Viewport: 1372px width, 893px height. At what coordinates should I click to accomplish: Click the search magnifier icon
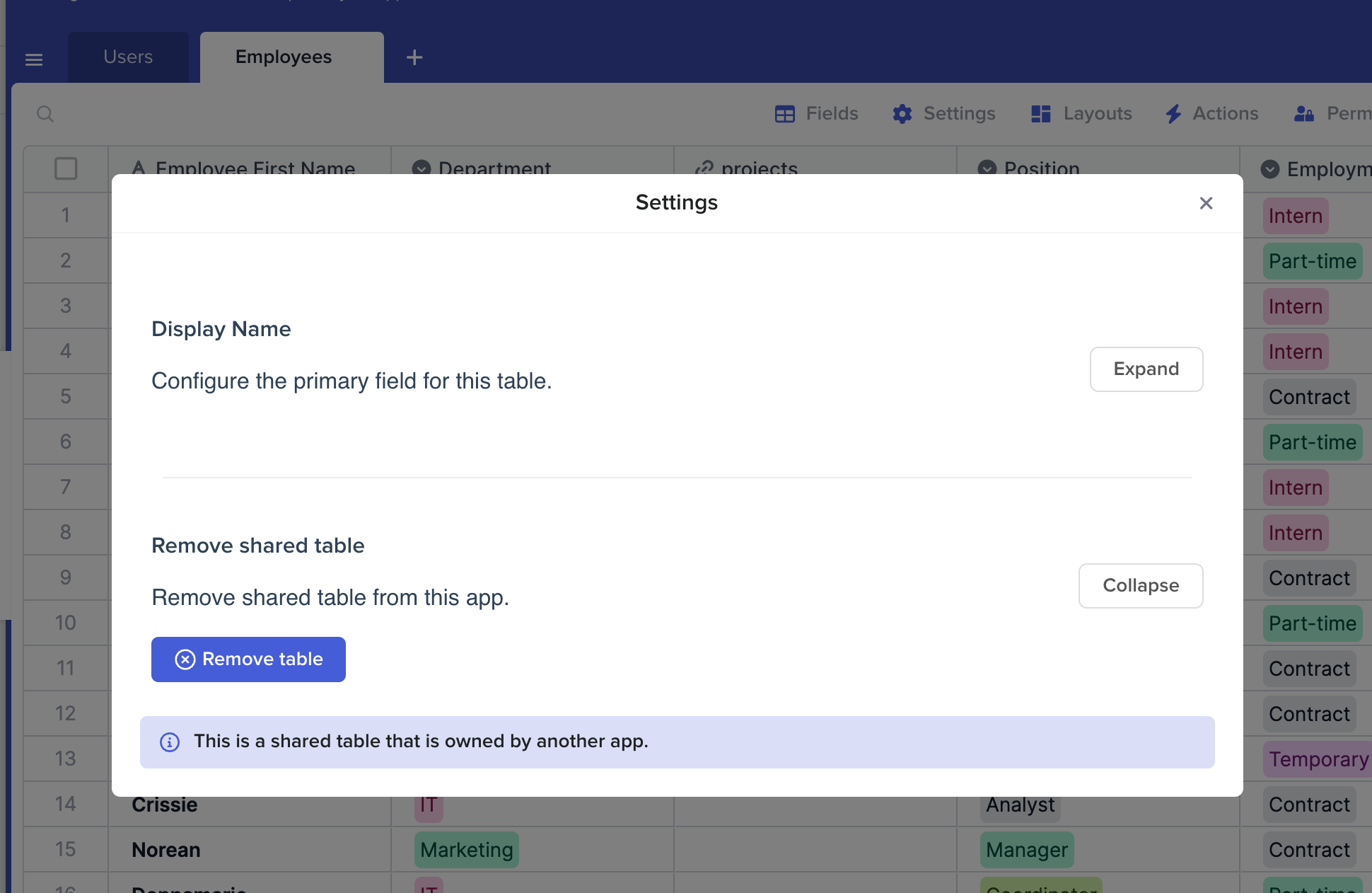pyautogui.click(x=45, y=114)
